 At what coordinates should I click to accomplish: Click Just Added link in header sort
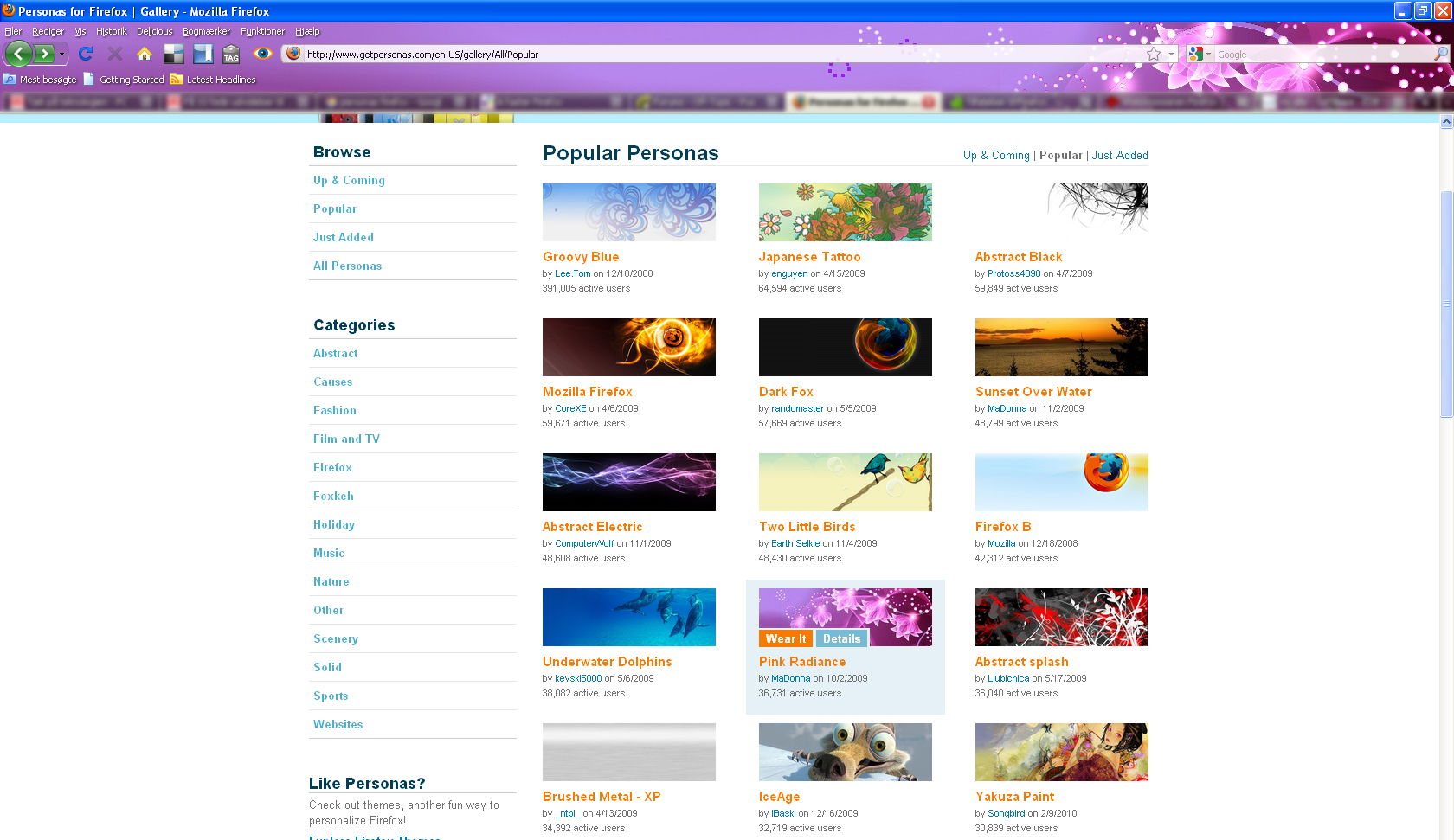coord(1120,155)
